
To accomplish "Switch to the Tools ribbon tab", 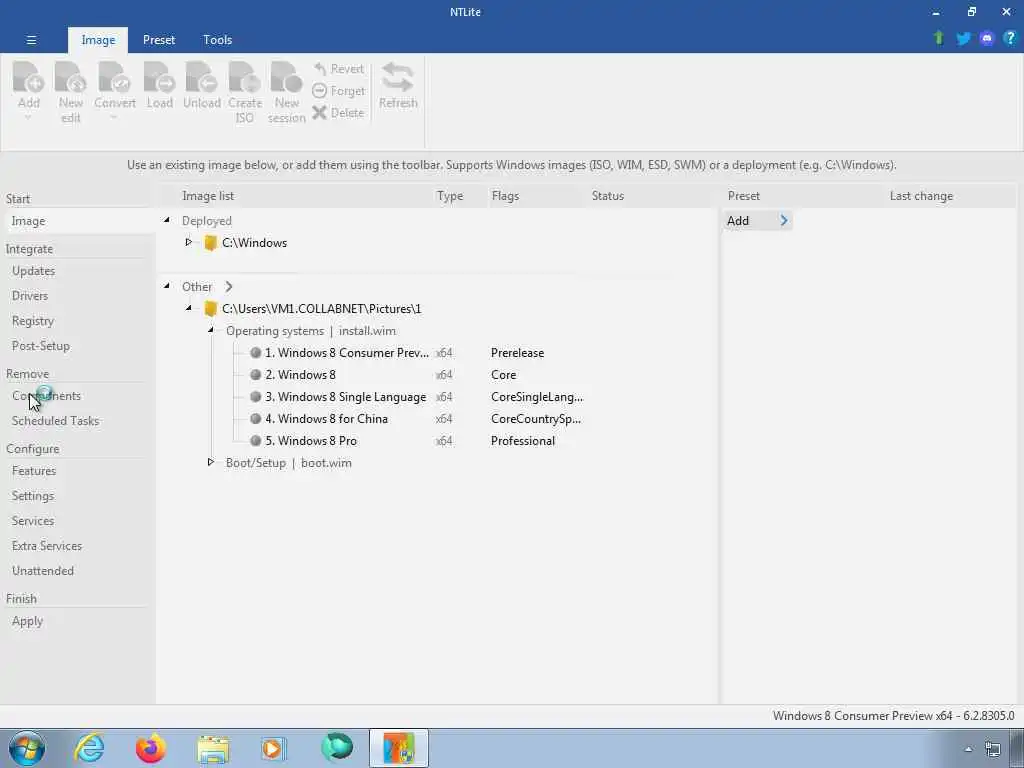I will (x=217, y=40).
